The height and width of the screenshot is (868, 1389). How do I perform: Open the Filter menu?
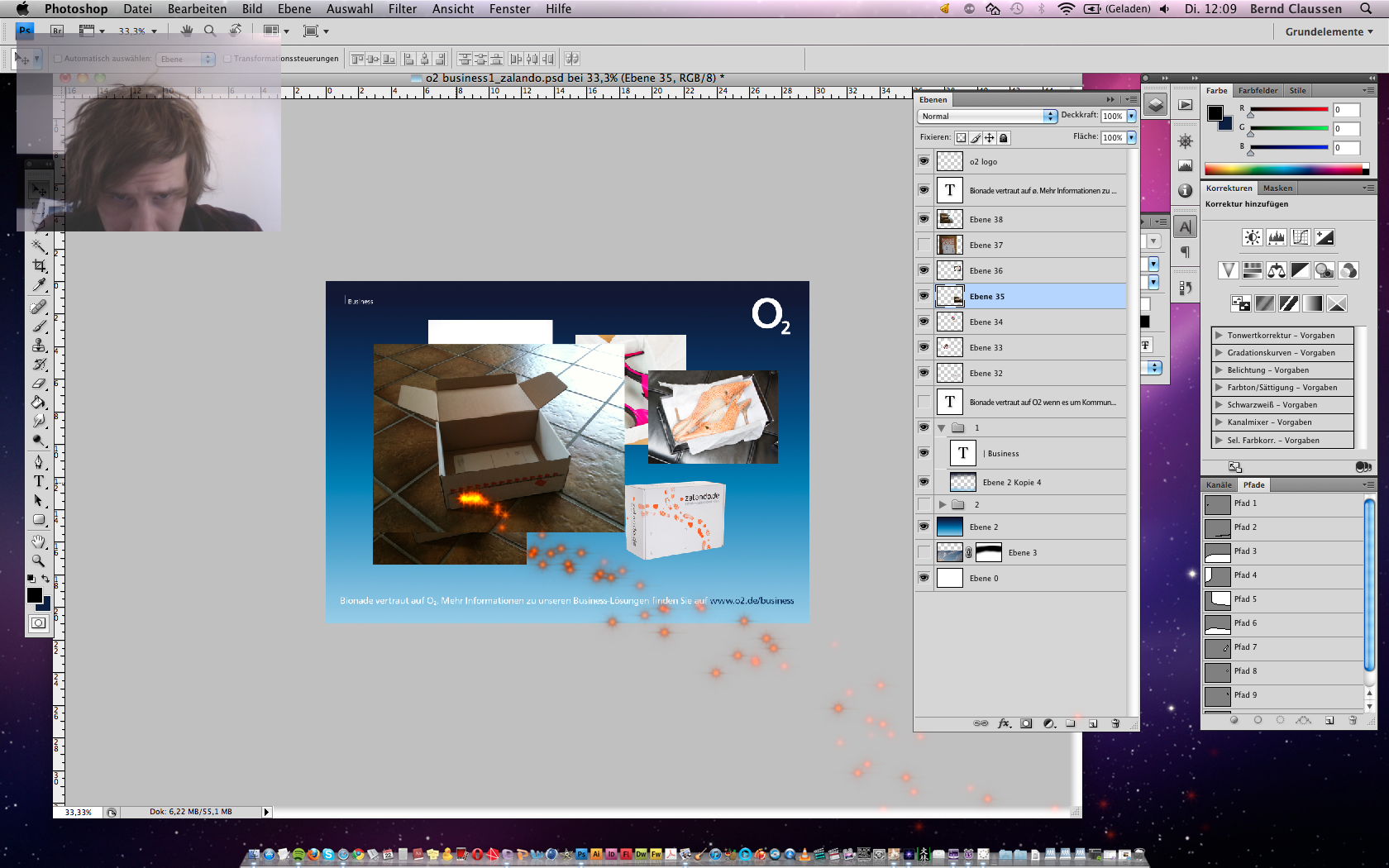(402, 9)
